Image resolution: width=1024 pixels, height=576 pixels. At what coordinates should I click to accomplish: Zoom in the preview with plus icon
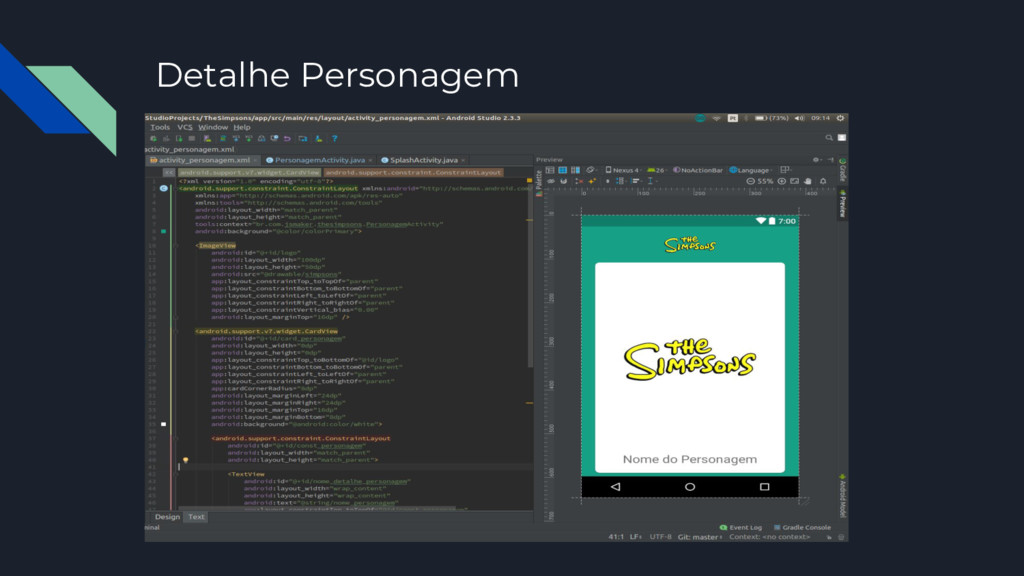(782, 181)
